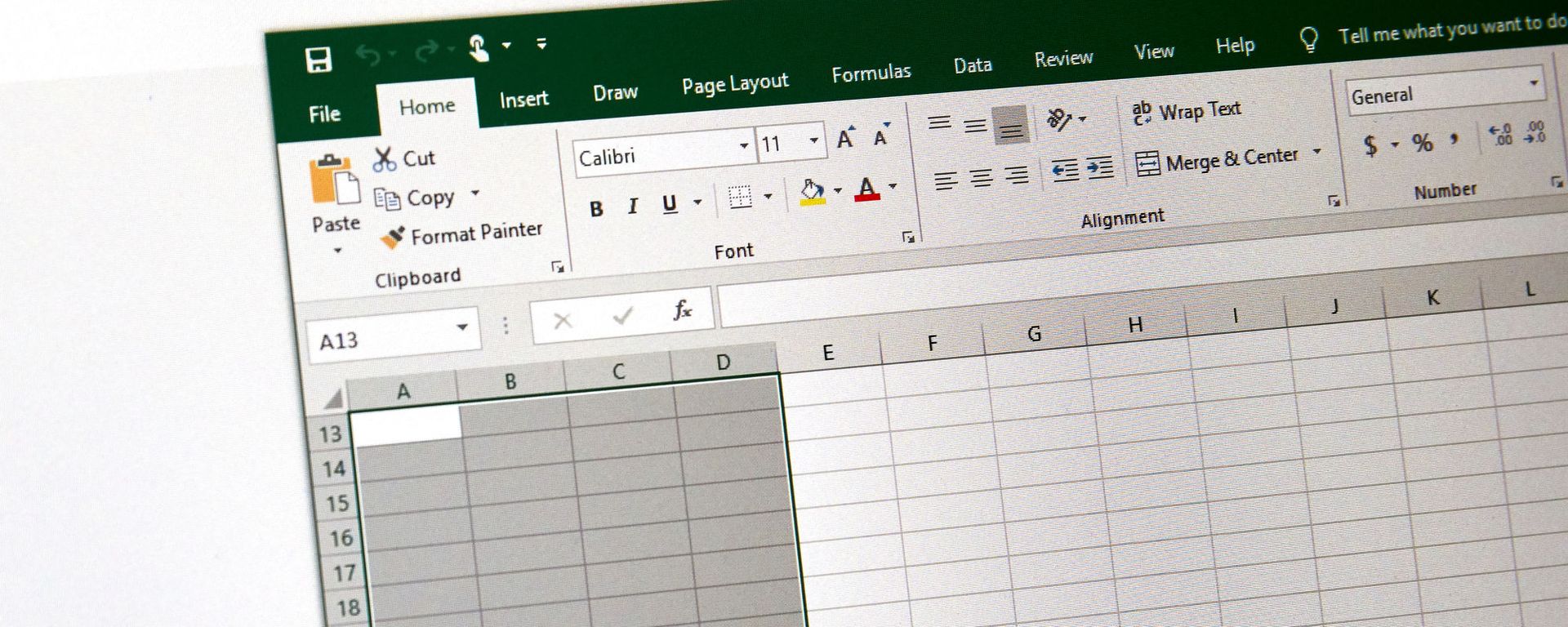Viewport: 1568px width, 627px height.
Task: Open the Formulas tab
Action: tap(871, 73)
